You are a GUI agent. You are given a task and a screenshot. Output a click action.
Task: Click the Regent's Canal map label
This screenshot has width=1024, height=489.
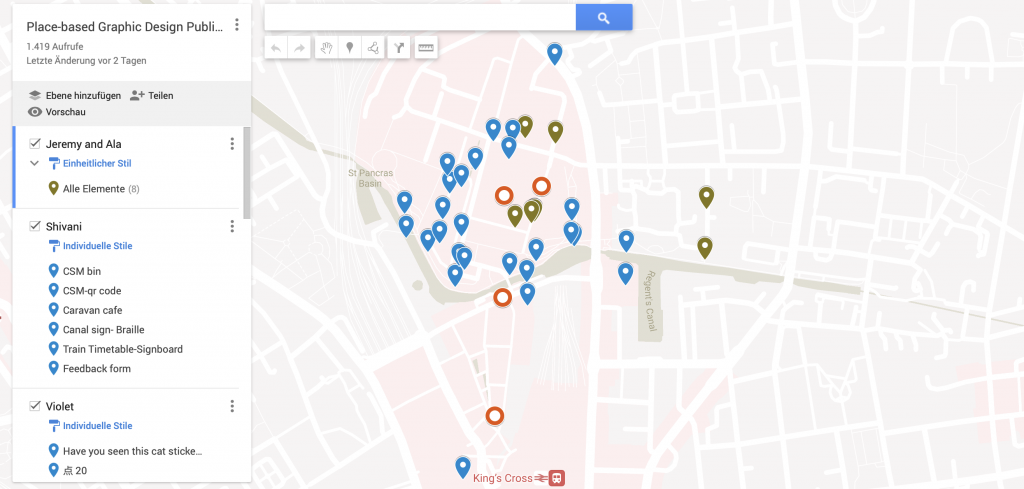650,301
